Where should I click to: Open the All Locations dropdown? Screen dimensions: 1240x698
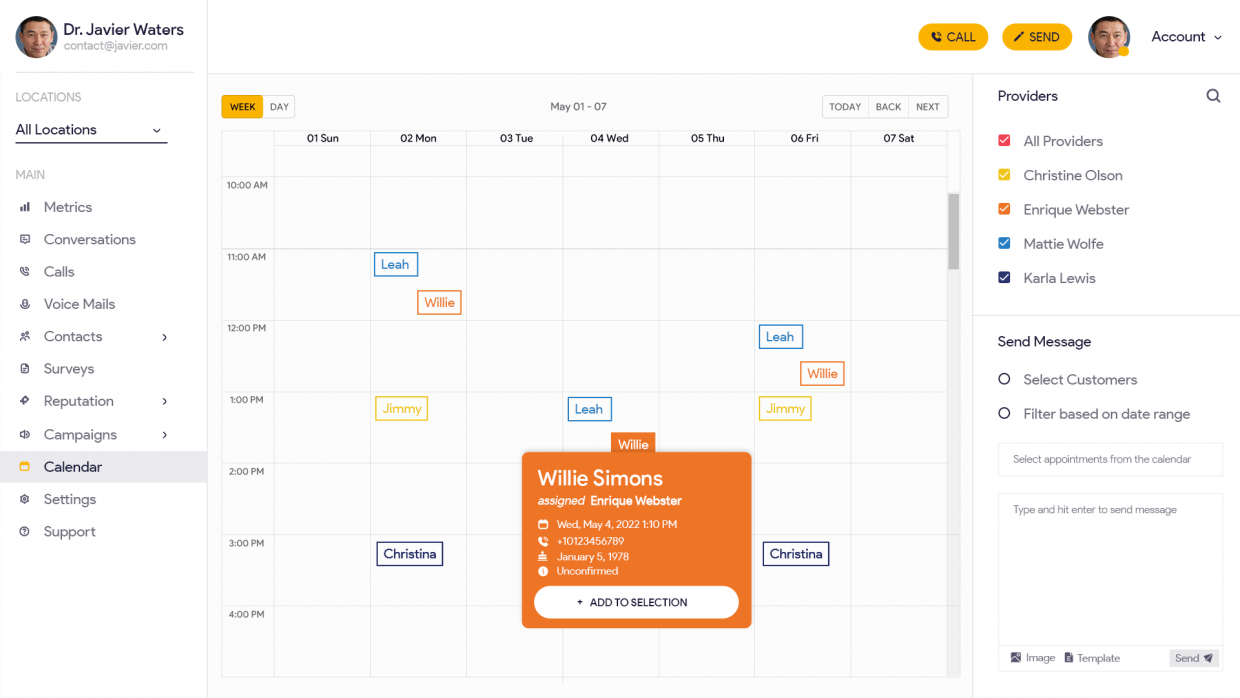pos(90,130)
